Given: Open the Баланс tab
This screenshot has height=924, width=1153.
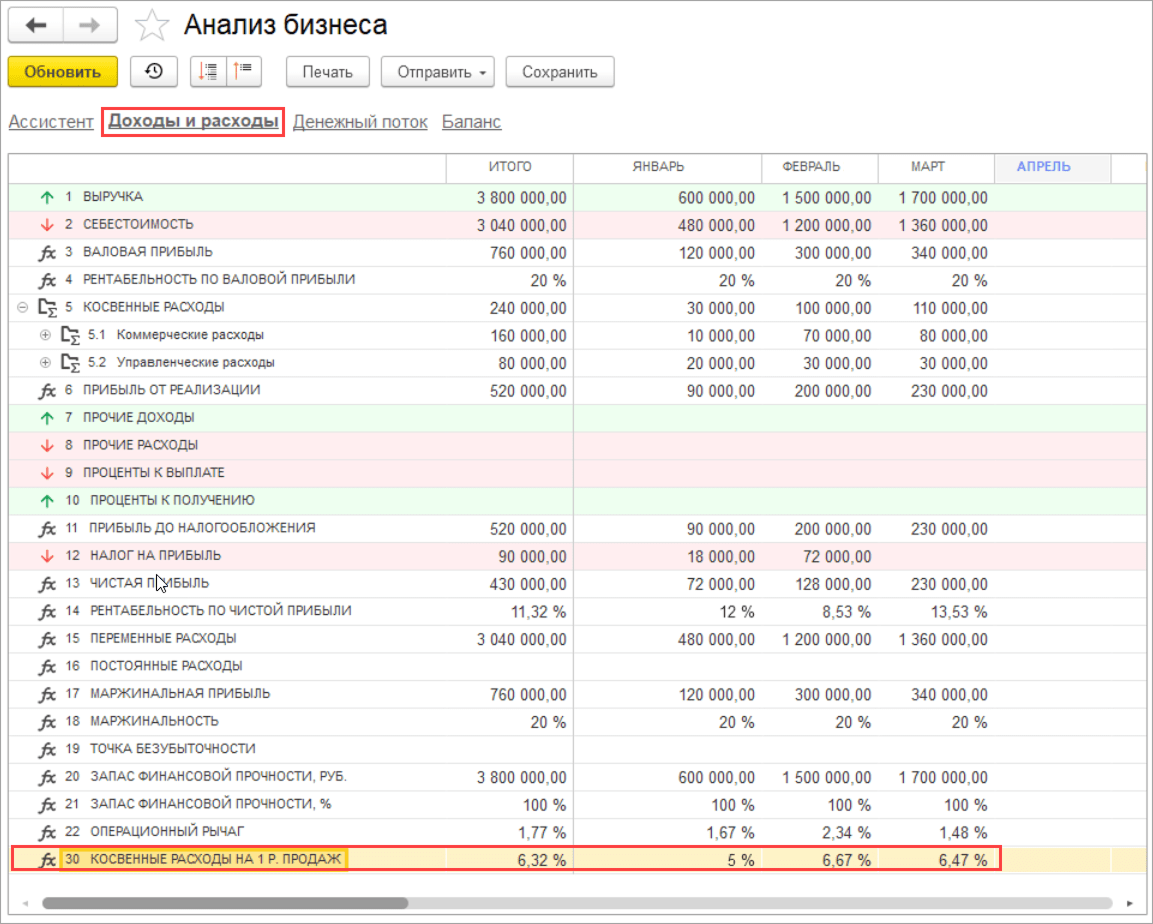Looking at the screenshot, I should tap(471, 122).
